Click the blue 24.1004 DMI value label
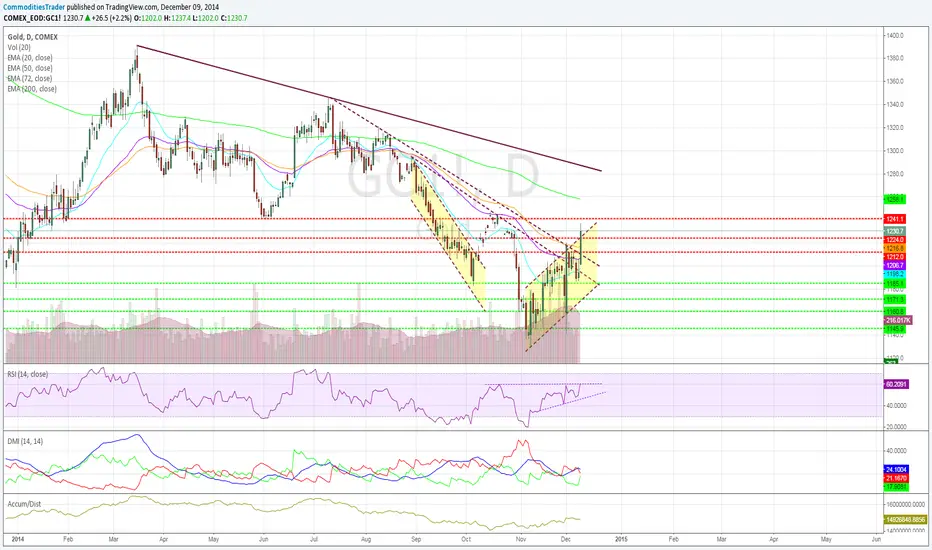Viewport: 932px width, 550px height. [896, 470]
